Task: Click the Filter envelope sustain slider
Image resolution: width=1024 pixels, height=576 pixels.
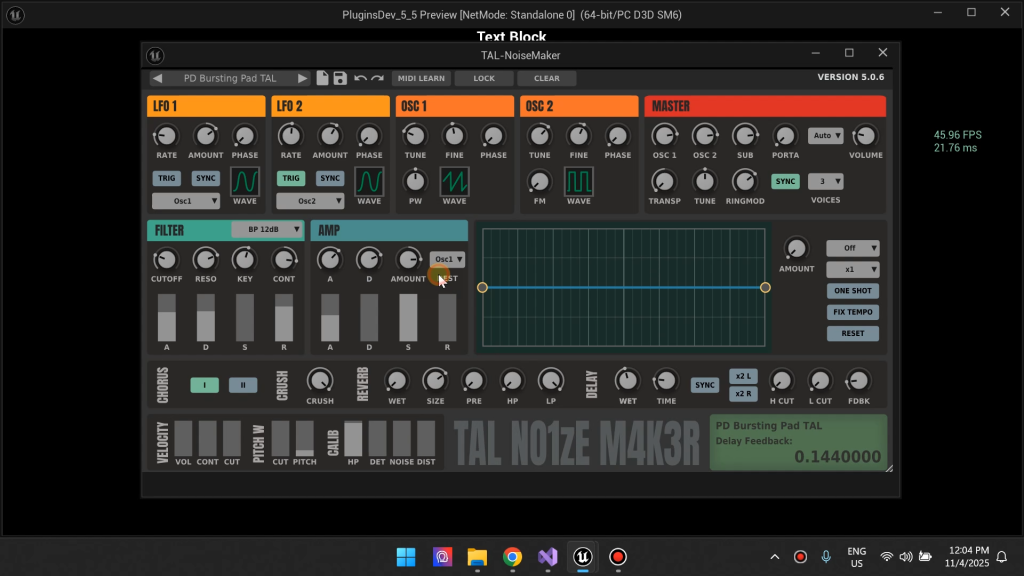Action: (245, 318)
